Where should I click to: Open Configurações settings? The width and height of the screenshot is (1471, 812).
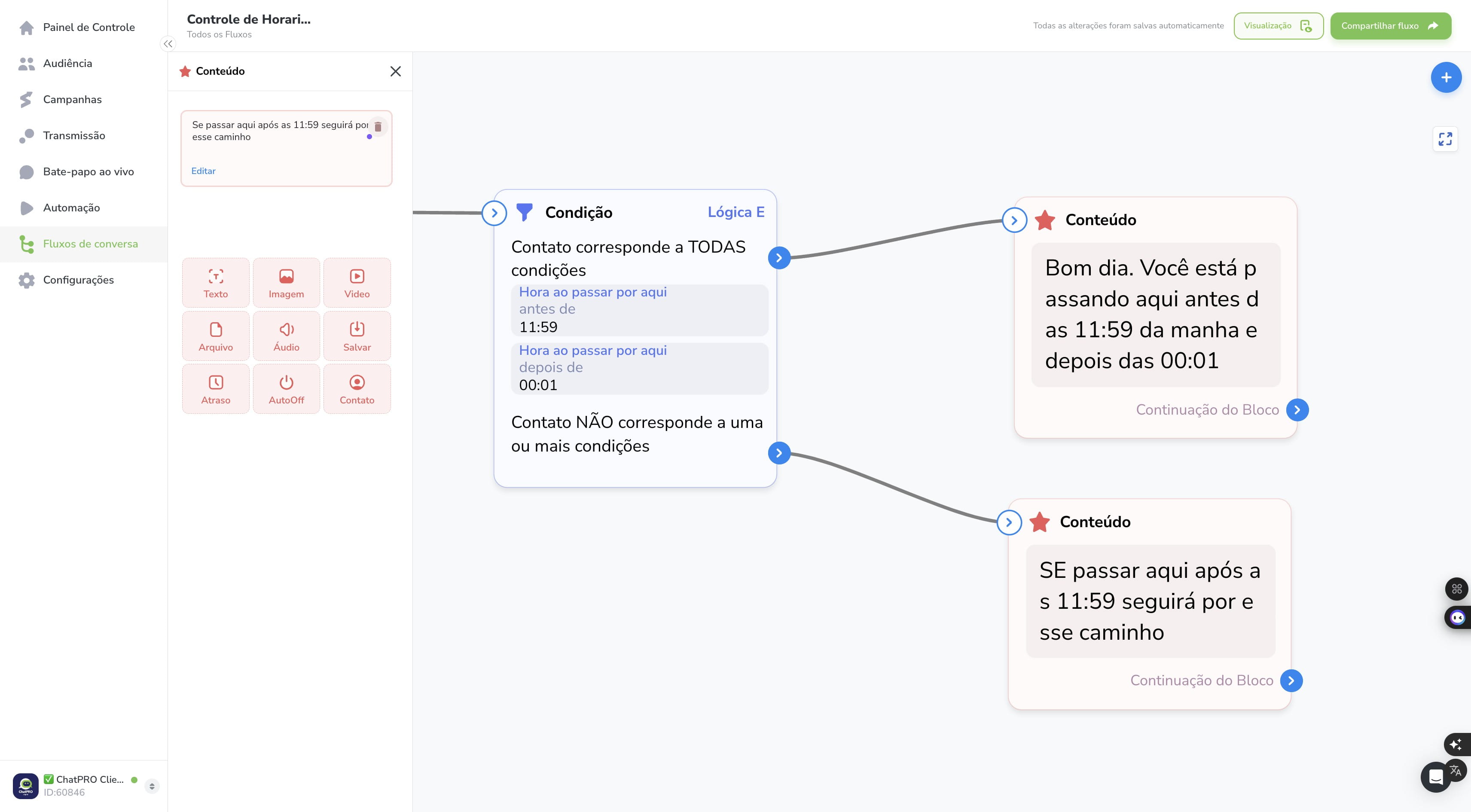pyautogui.click(x=83, y=280)
